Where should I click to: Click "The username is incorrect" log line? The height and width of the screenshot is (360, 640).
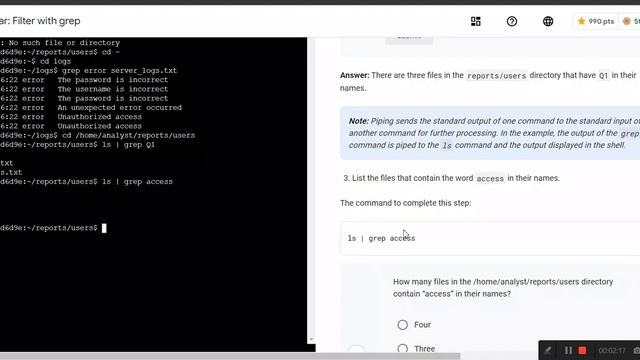113,89
